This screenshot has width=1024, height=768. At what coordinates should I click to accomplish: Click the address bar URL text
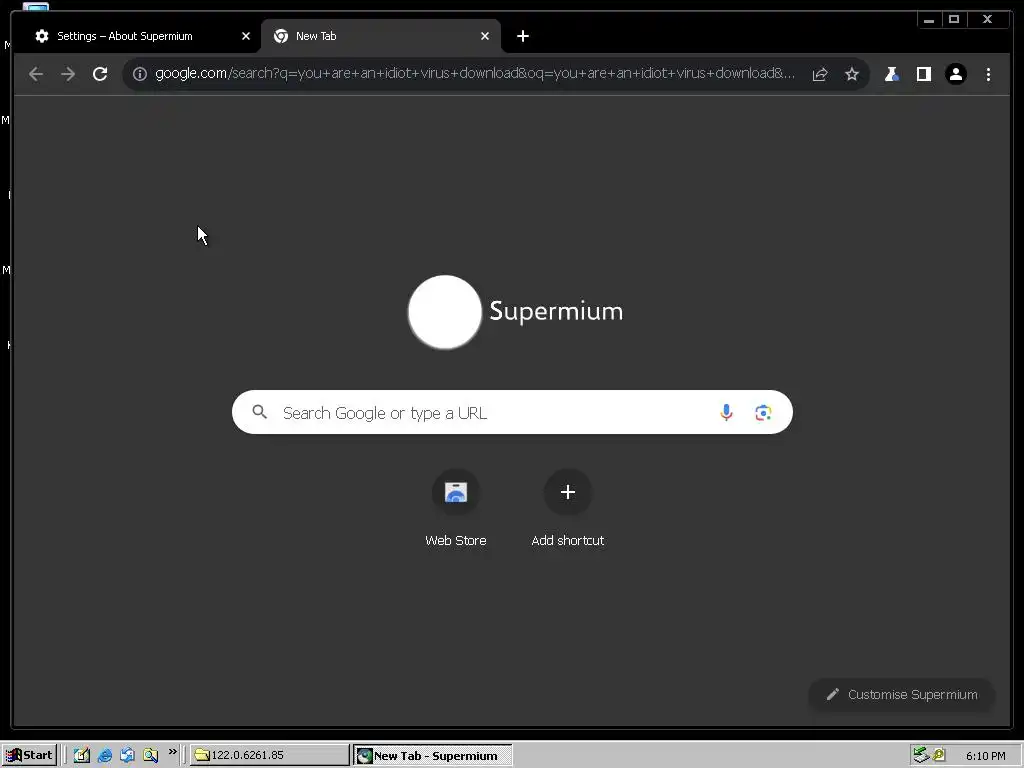475,73
